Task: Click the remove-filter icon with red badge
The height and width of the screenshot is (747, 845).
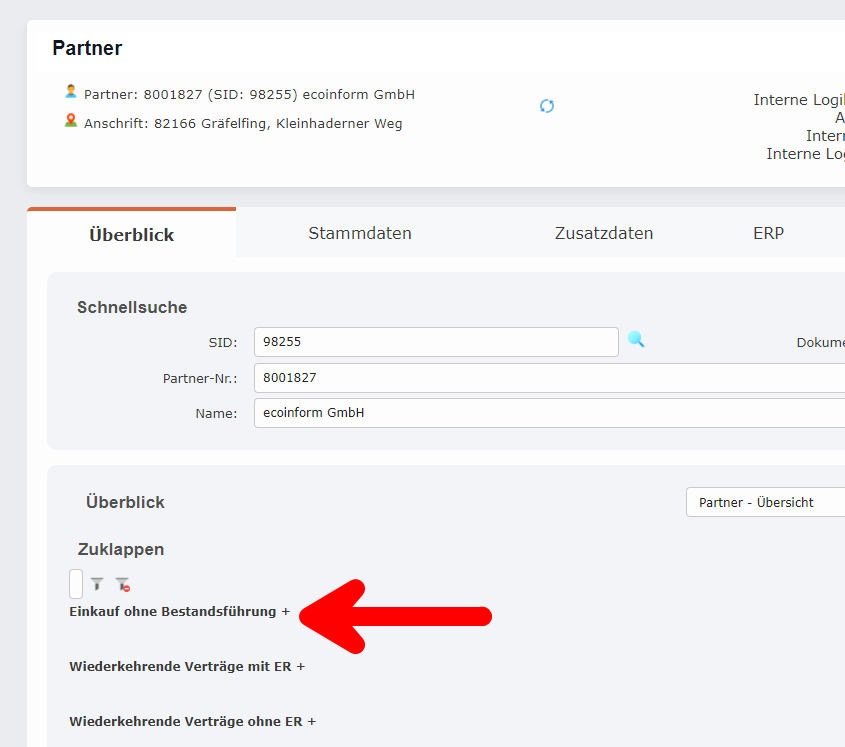Action: pyautogui.click(x=121, y=584)
